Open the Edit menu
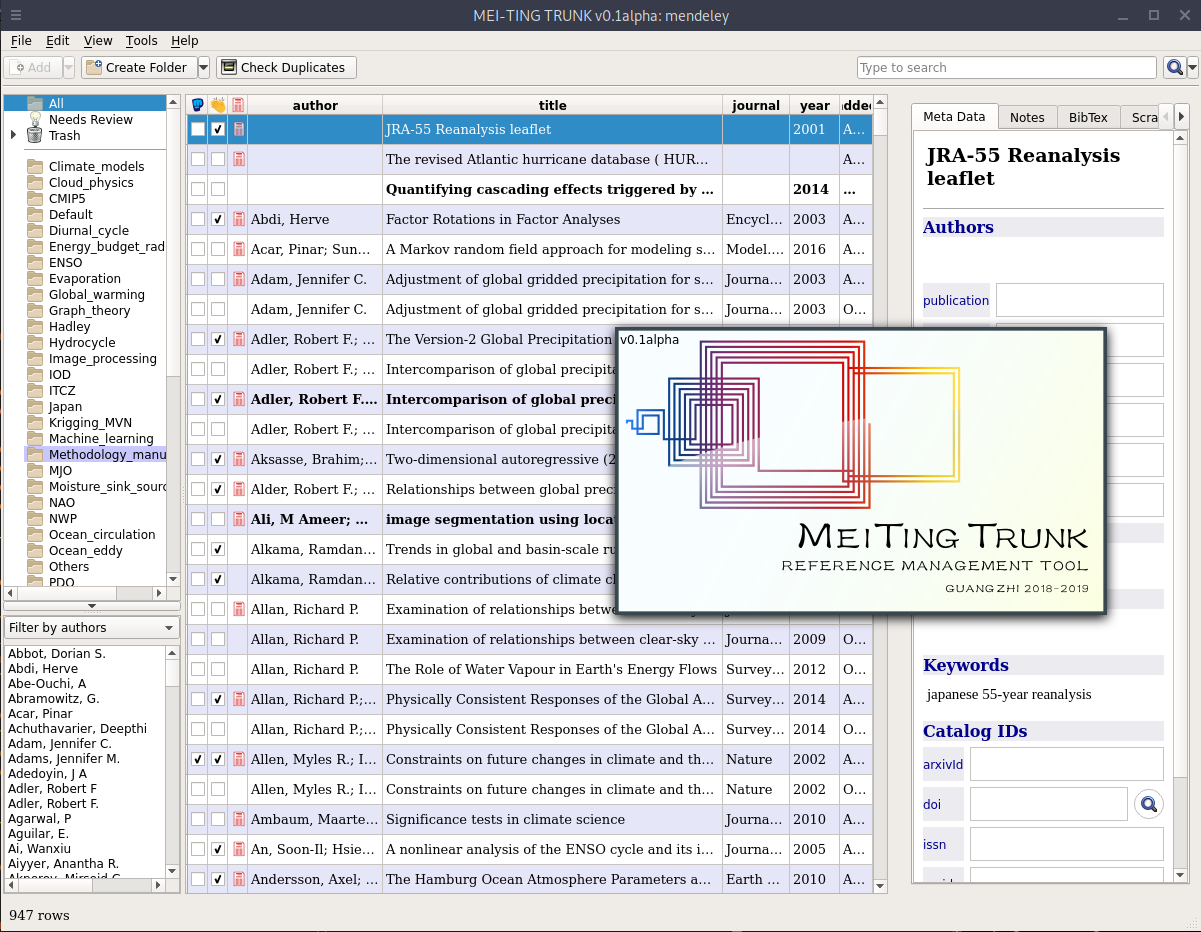1201x932 pixels. [58, 41]
